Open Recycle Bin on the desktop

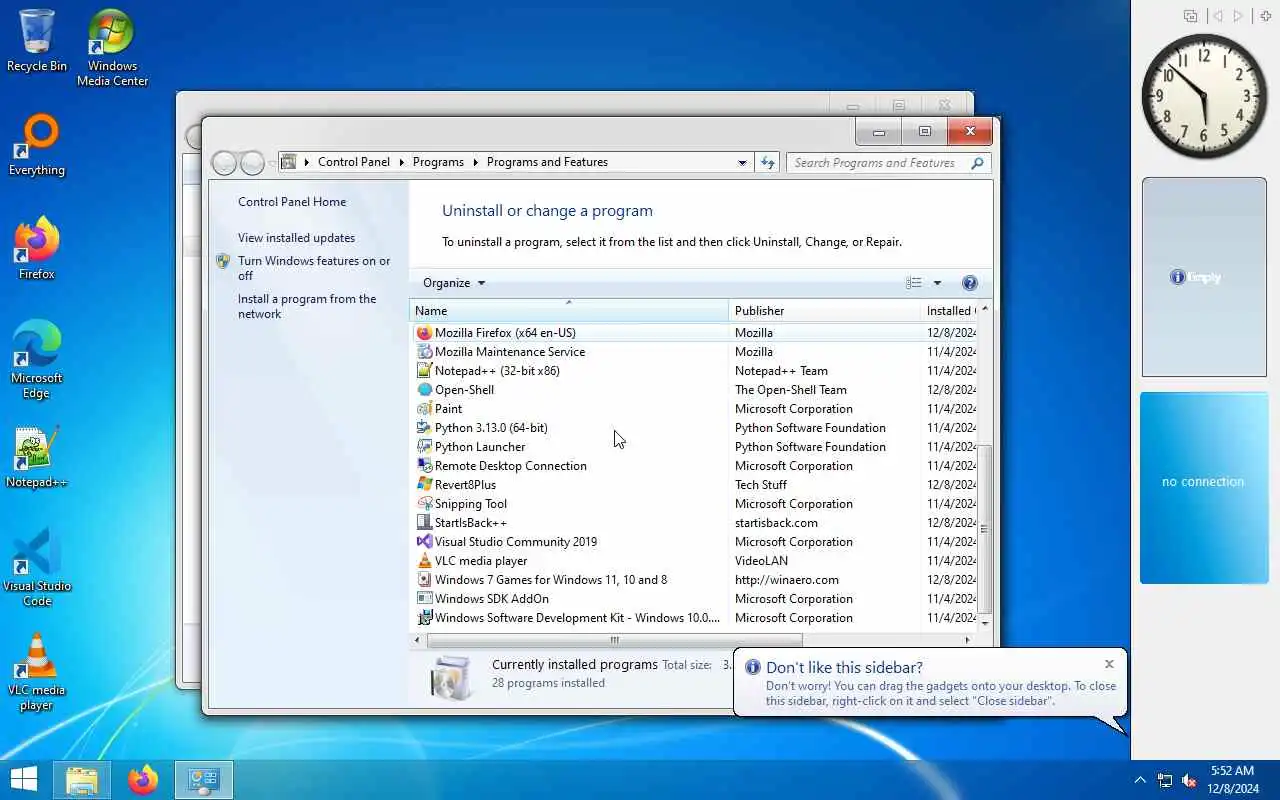37,41
